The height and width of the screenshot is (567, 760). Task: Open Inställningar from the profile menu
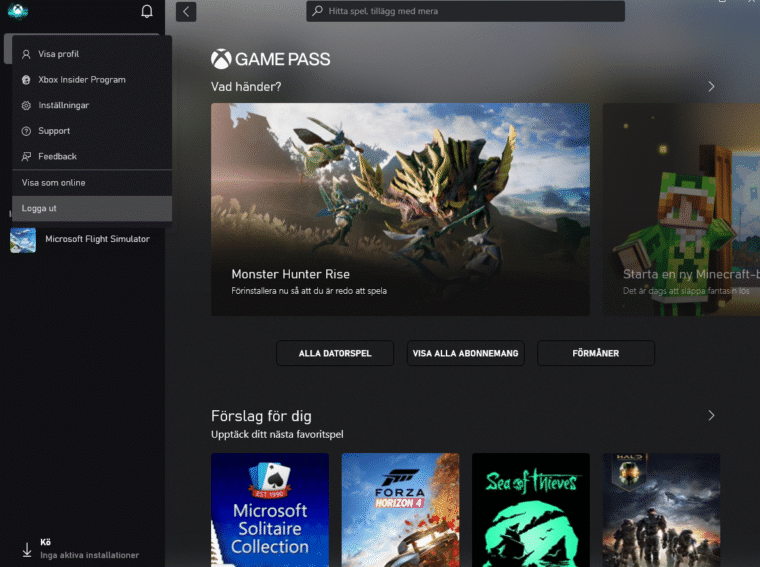92,105
